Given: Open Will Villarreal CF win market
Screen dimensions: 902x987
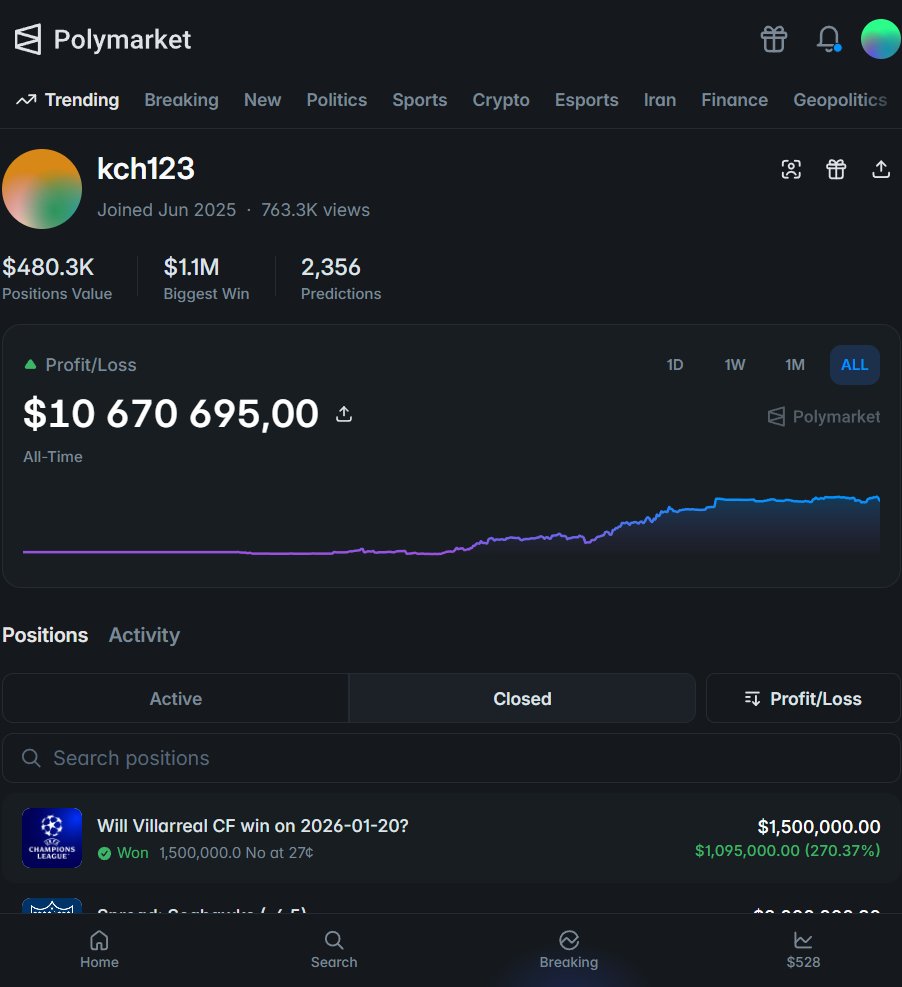Looking at the screenshot, I should 253,826.
